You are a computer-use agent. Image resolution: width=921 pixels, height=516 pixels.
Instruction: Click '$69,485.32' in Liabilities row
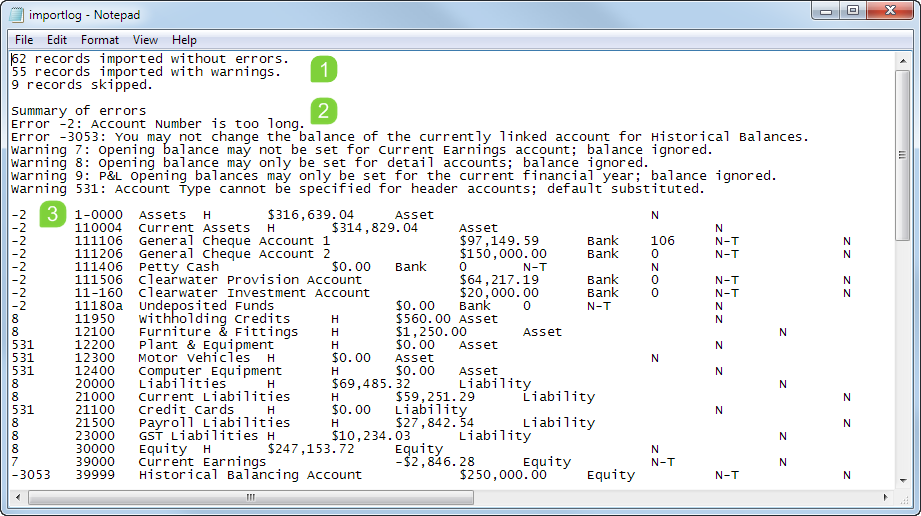[371, 384]
